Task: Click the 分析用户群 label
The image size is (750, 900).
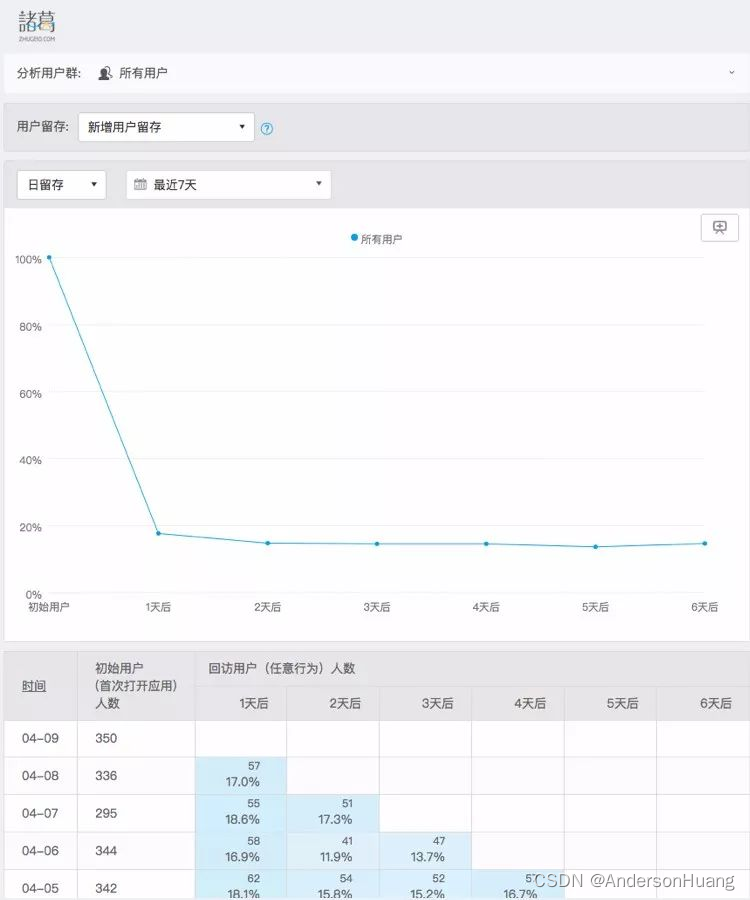Action: [x=49, y=73]
